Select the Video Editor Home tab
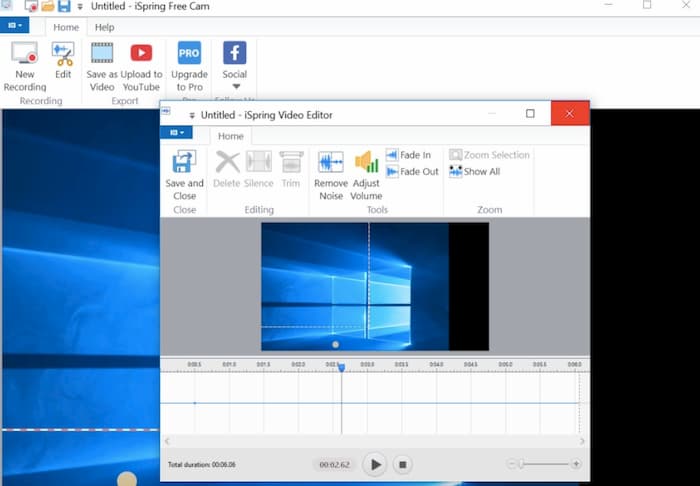700x486 pixels. point(230,136)
